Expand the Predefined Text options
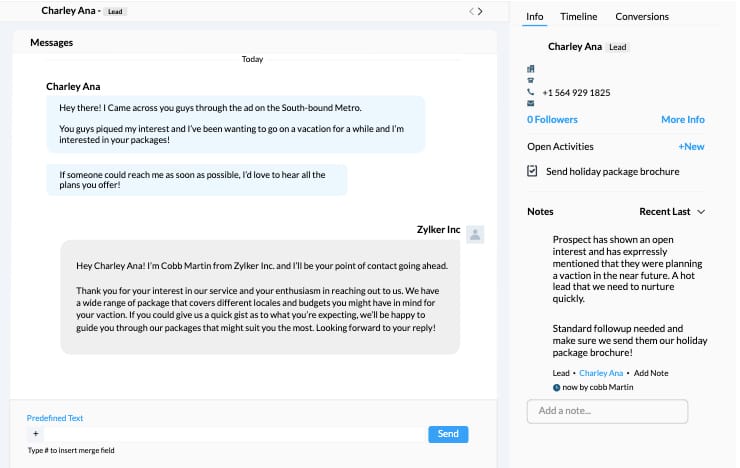This screenshot has width=740, height=468. click(x=55, y=418)
